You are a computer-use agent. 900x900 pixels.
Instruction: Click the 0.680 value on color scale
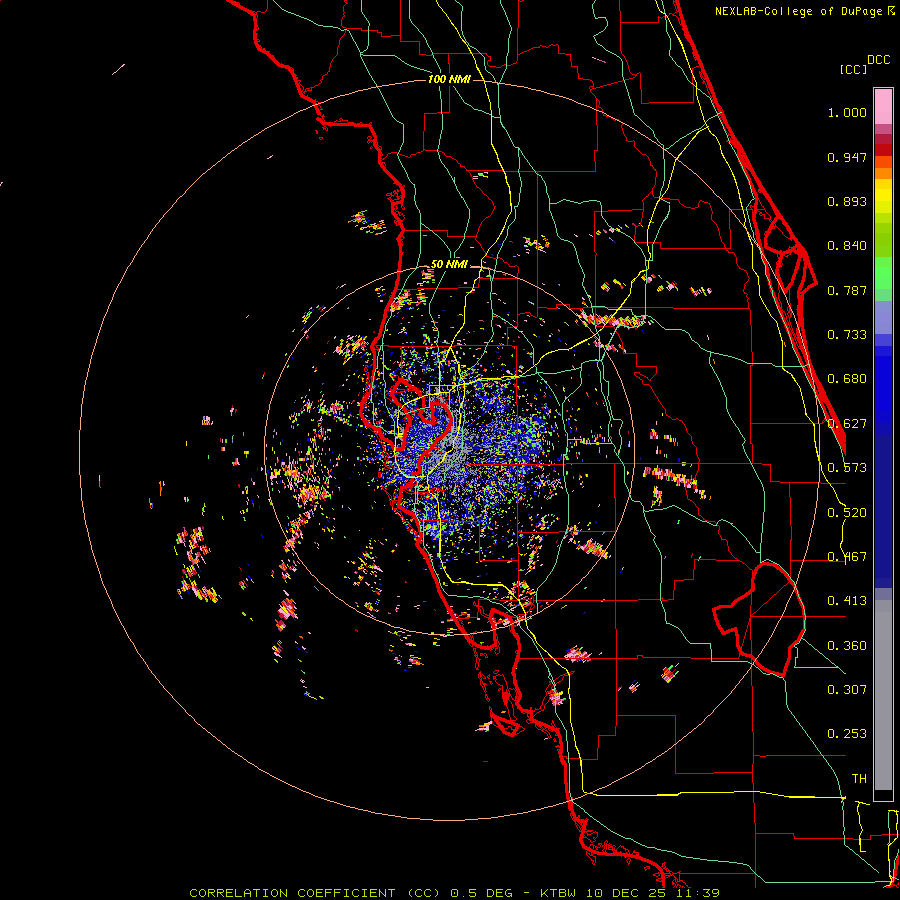coord(847,379)
